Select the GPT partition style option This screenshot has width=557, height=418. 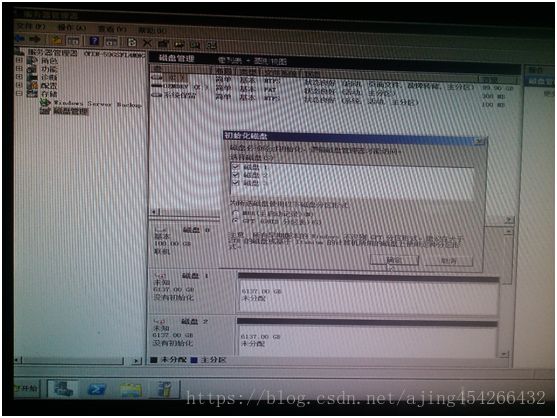click(x=235, y=221)
